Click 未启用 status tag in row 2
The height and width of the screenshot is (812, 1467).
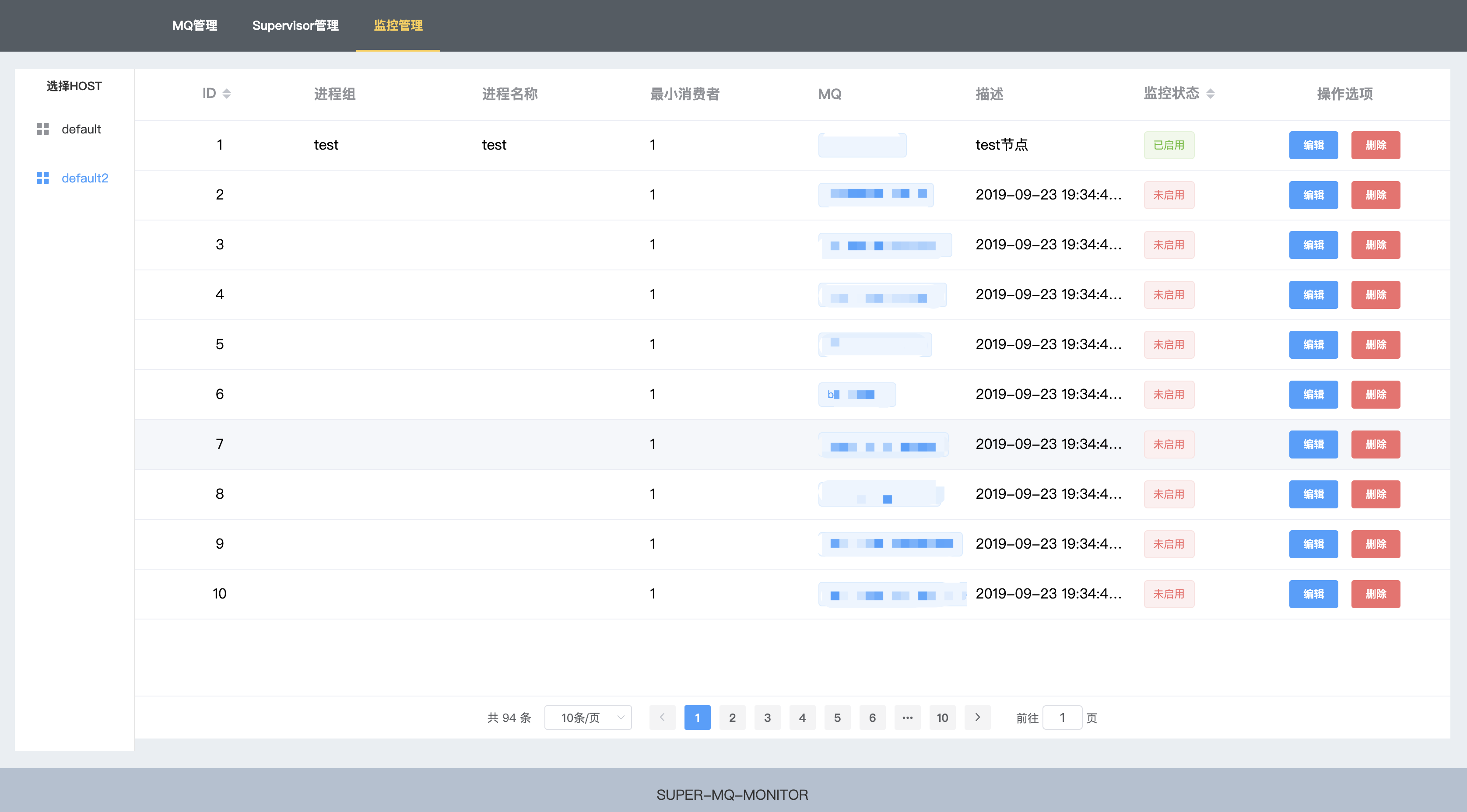point(1169,195)
